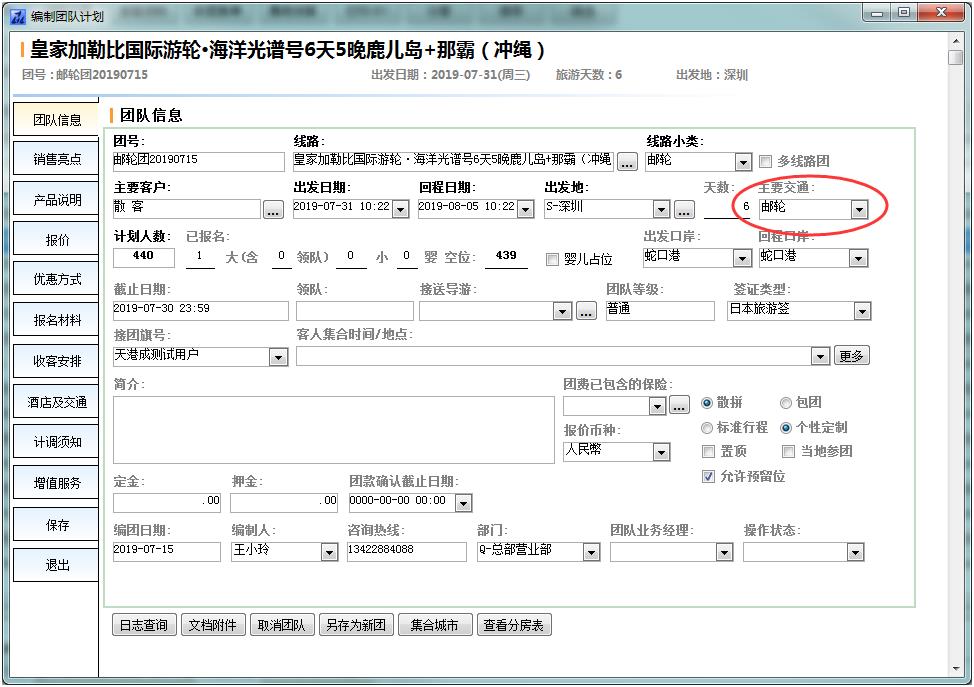Screen dimensions: 974x687
Task: Click the ellipsis button beside 接送导游
Action: pyautogui.click(x=587, y=312)
